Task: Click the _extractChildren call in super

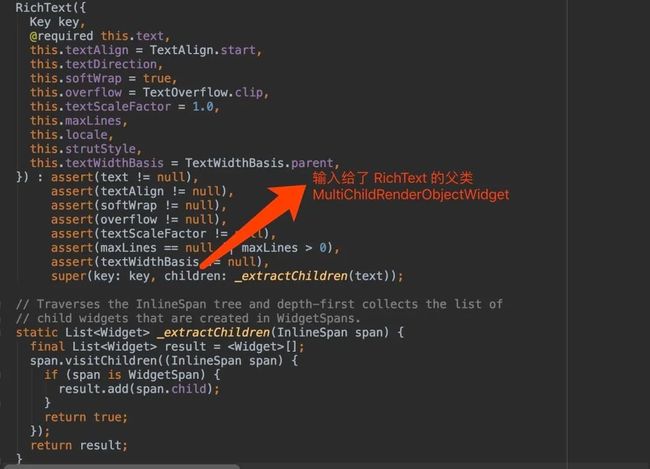Action: tap(291, 276)
